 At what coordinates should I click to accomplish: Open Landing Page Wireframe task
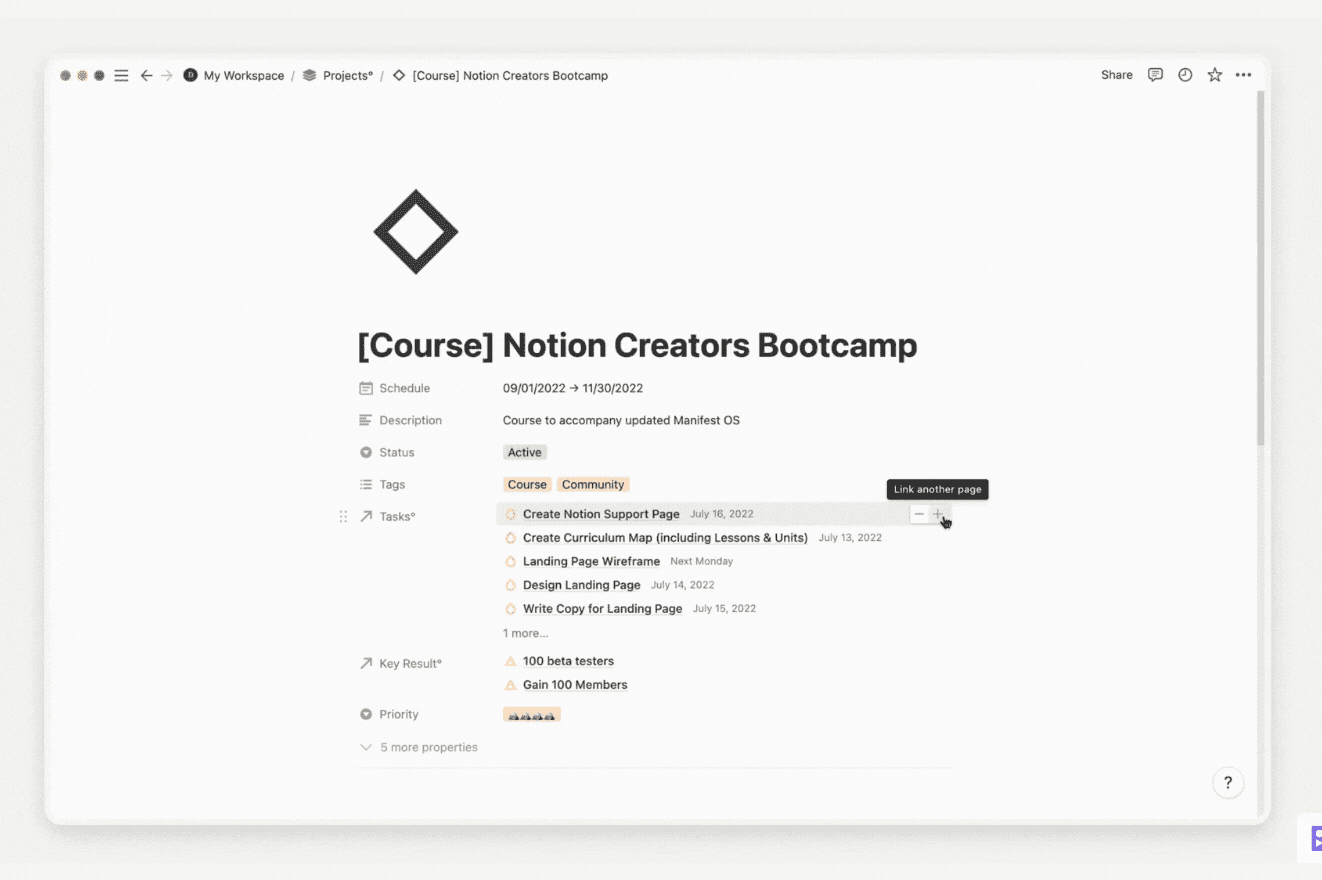[591, 561]
